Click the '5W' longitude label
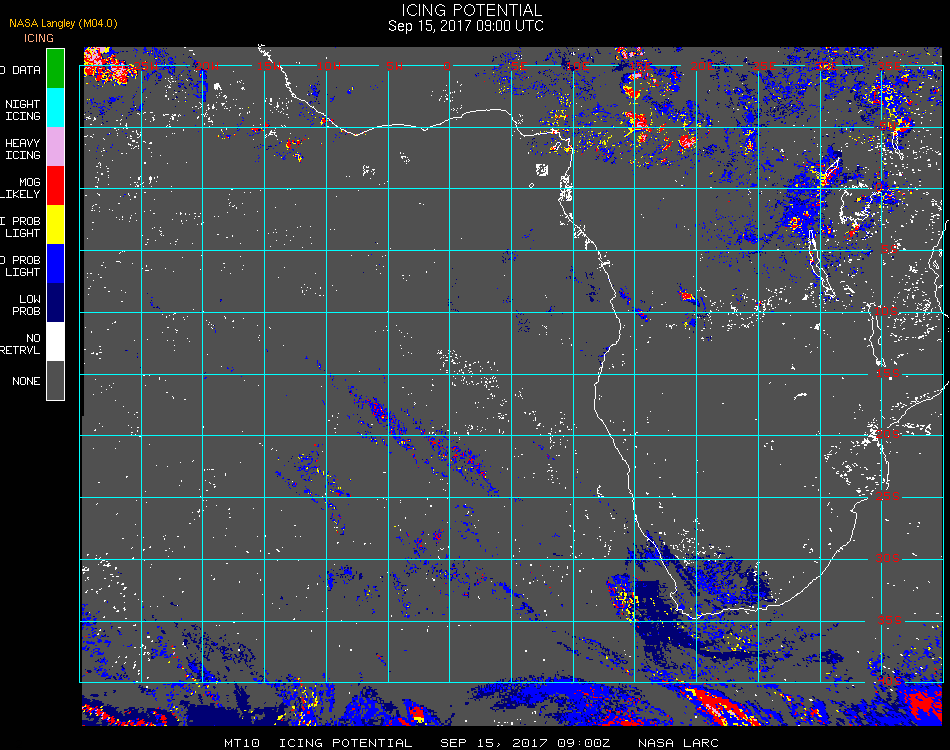The width and height of the screenshot is (950, 750). [394, 65]
